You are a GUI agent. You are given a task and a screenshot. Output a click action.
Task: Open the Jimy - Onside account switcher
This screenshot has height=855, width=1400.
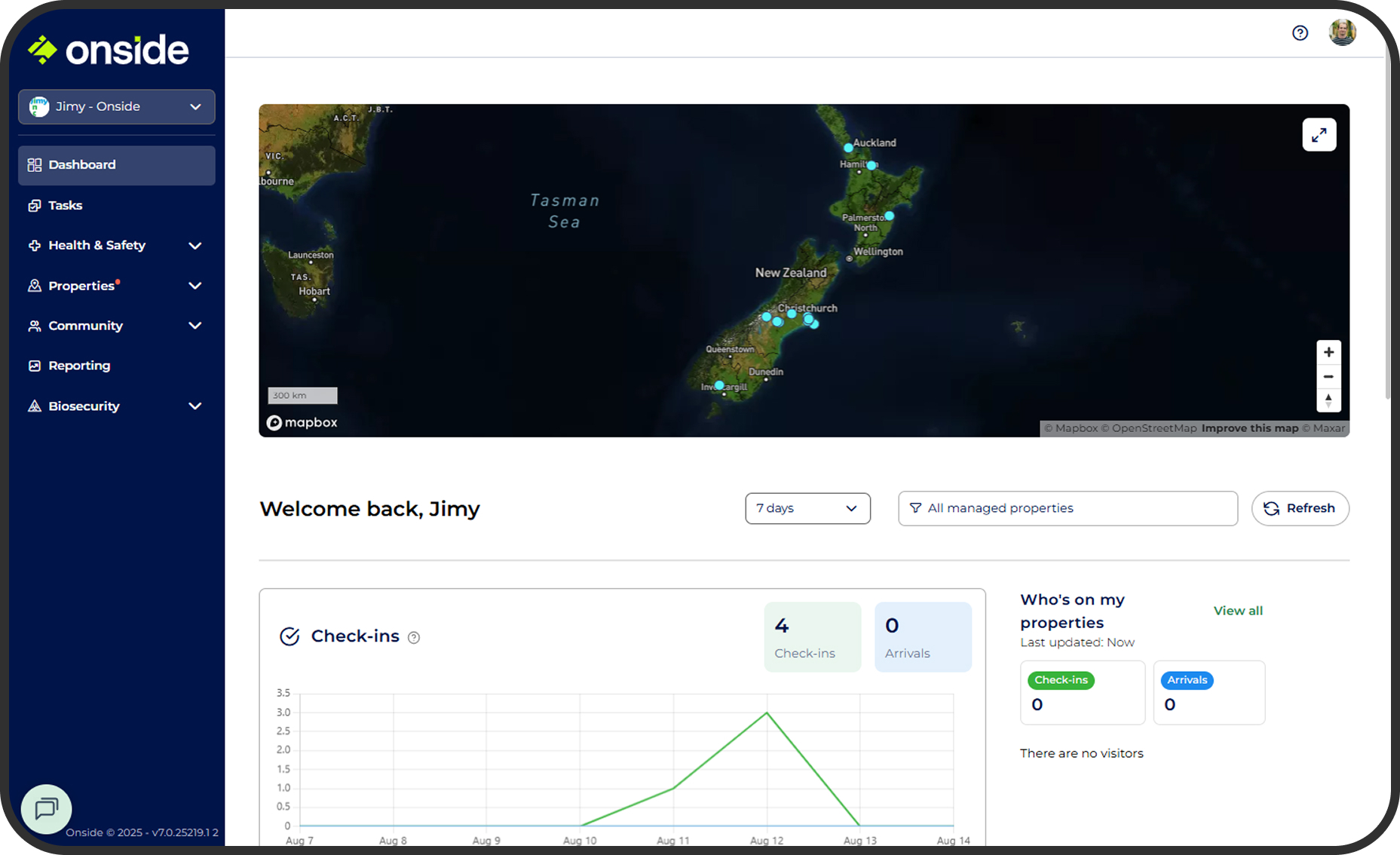coord(116,106)
